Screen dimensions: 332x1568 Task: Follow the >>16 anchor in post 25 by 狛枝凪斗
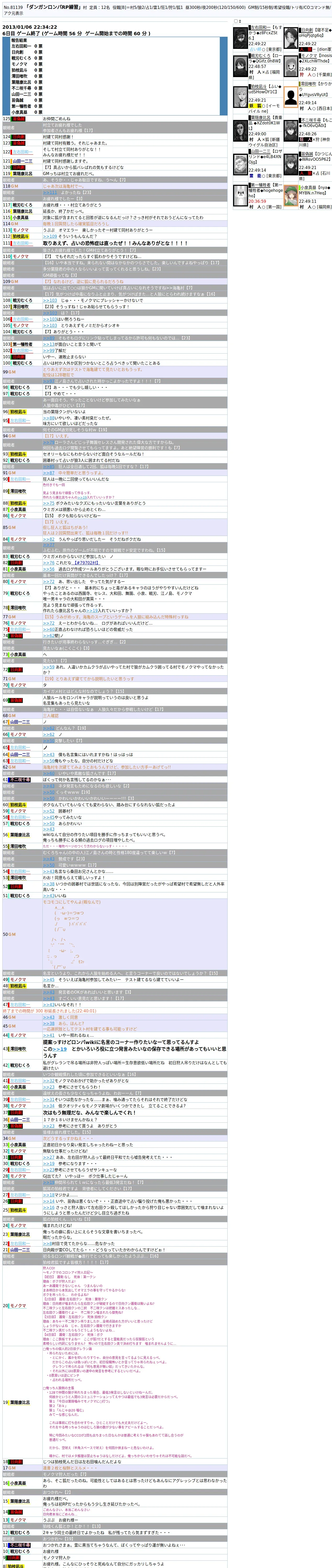pos(48,1208)
